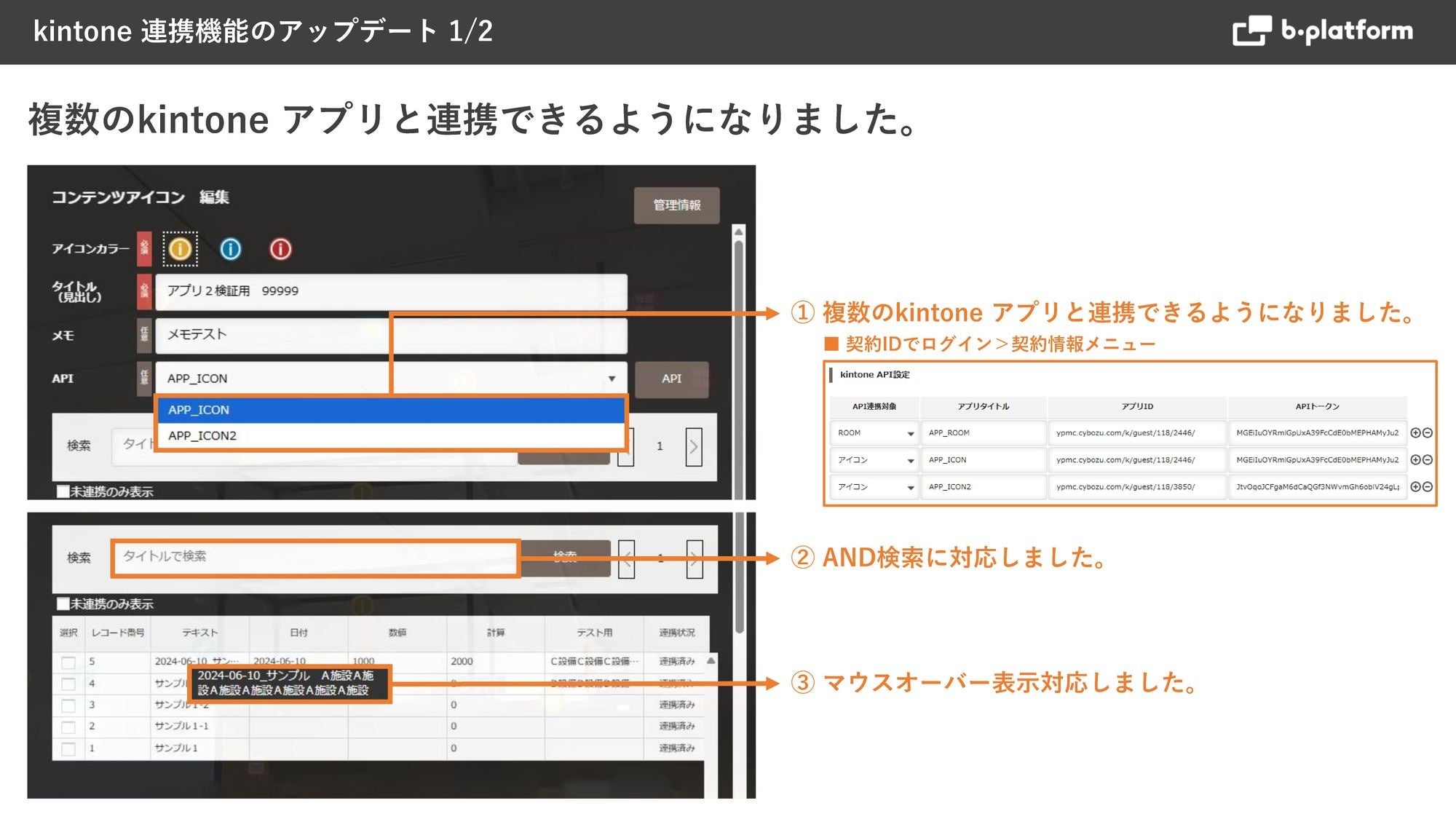Click the メモ field containing メモテスト
Image resolution: width=1456 pixels, height=819 pixels.
[391, 335]
